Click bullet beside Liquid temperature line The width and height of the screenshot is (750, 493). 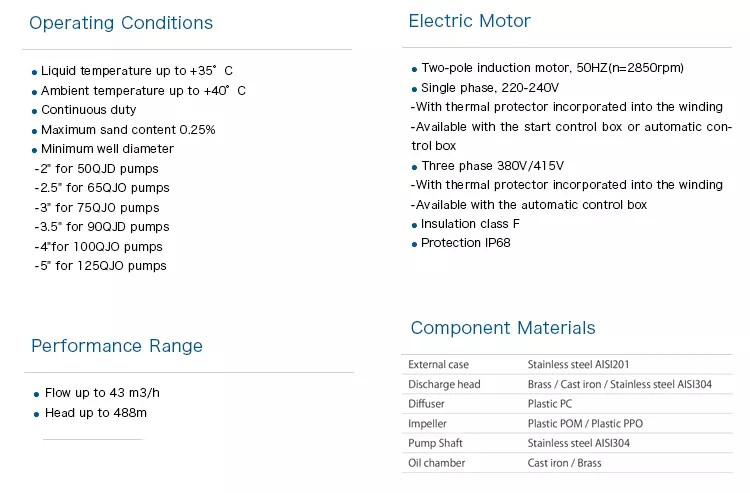tap(34, 73)
